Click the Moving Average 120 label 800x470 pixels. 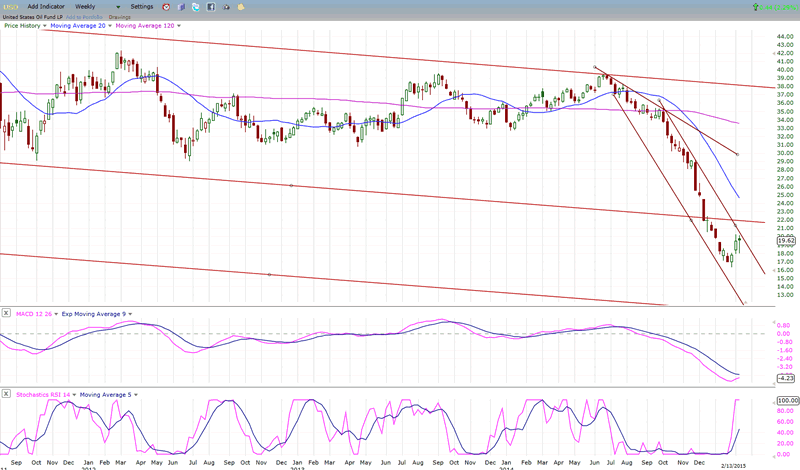[x=145, y=26]
